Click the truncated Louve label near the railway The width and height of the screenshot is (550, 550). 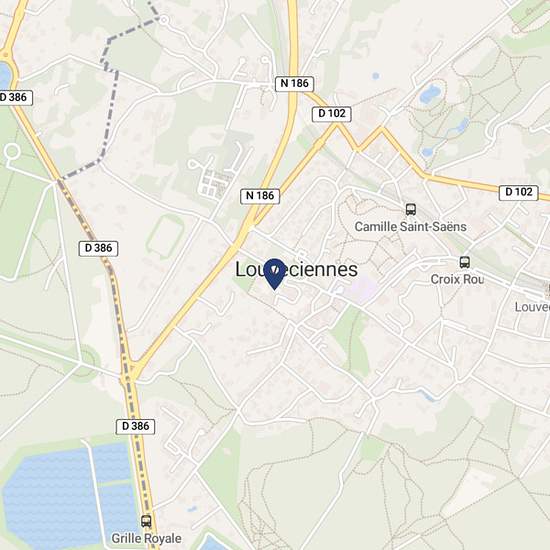tap(532, 307)
